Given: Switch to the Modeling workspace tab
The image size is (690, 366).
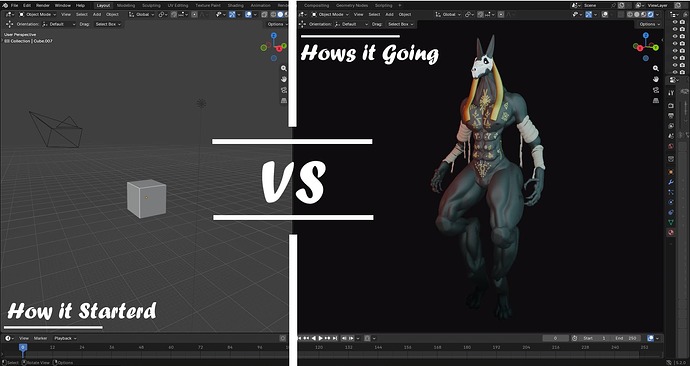Looking at the screenshot, I should coord(126,5).
